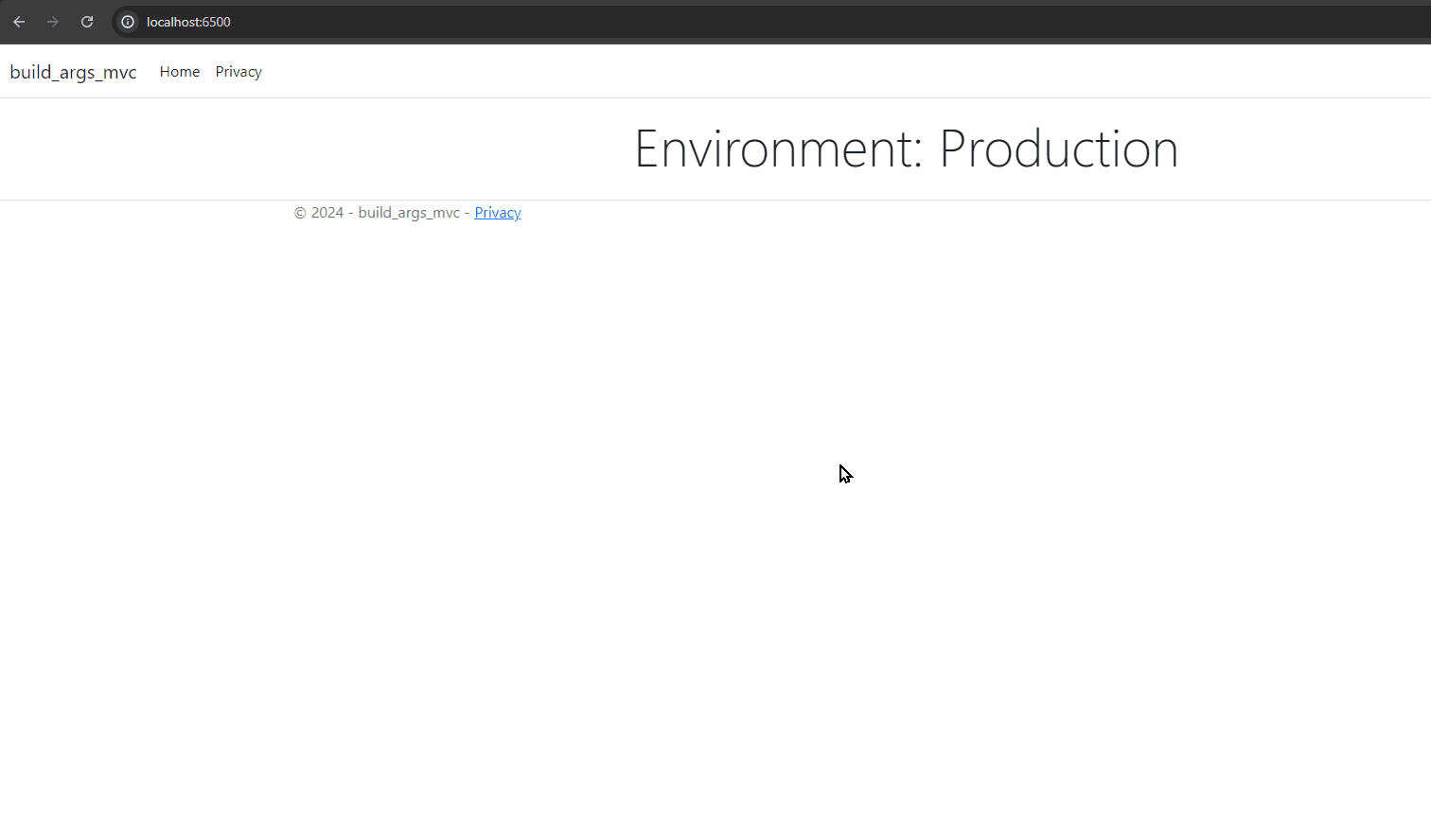Follow the blue Privacy footer link
Viewport: 1431px width, 840px height.
pos(497,213)
